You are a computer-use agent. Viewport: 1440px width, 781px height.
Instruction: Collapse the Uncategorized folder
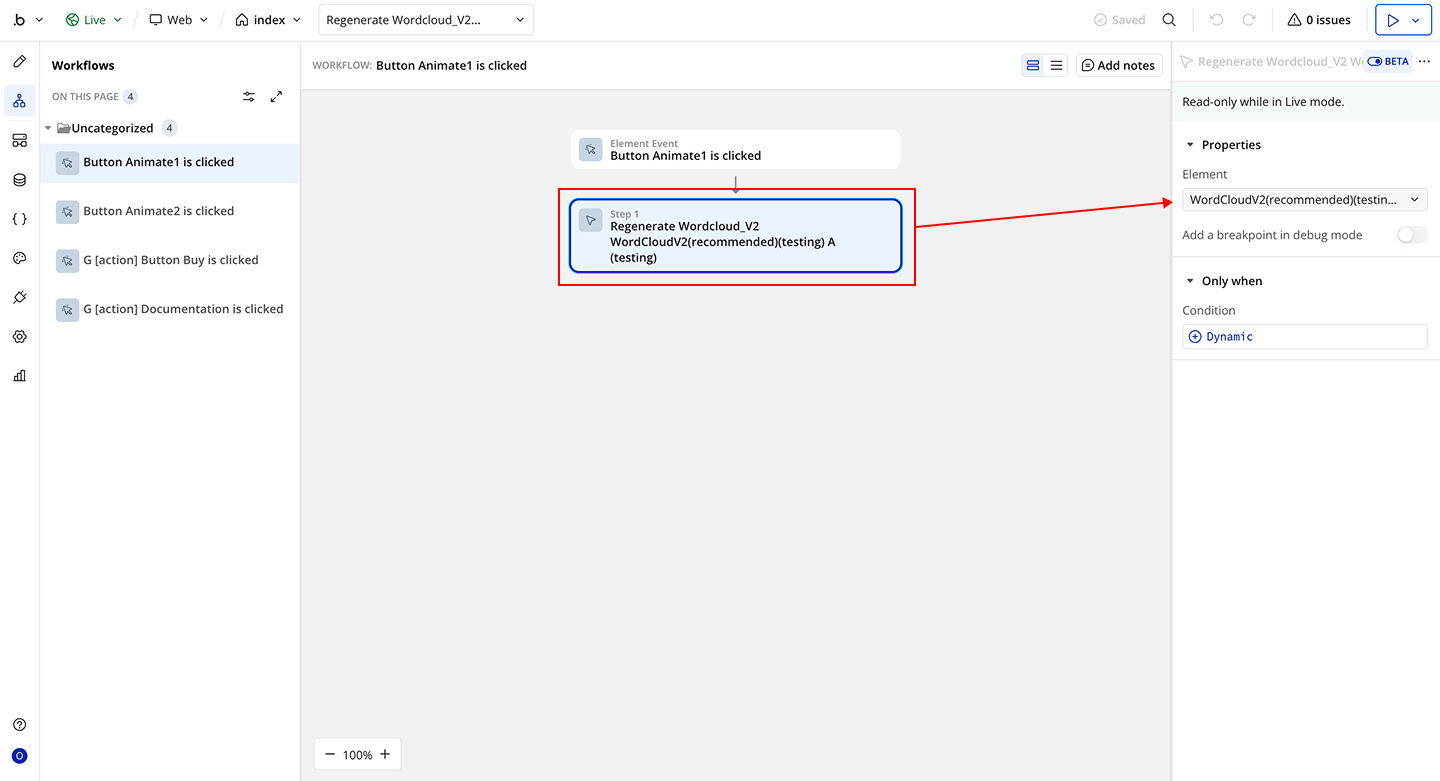pos(48,128)
